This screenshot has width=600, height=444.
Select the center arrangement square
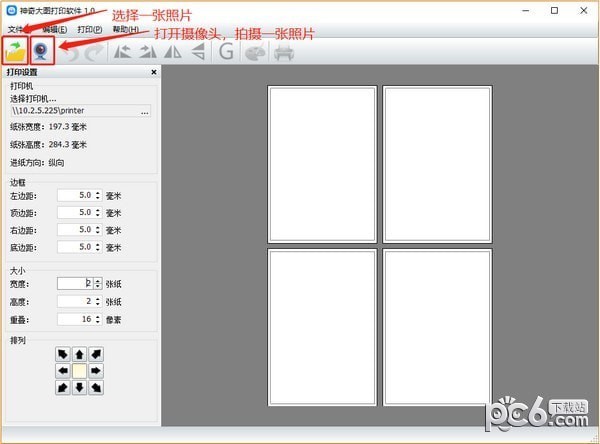pos(79,371)
